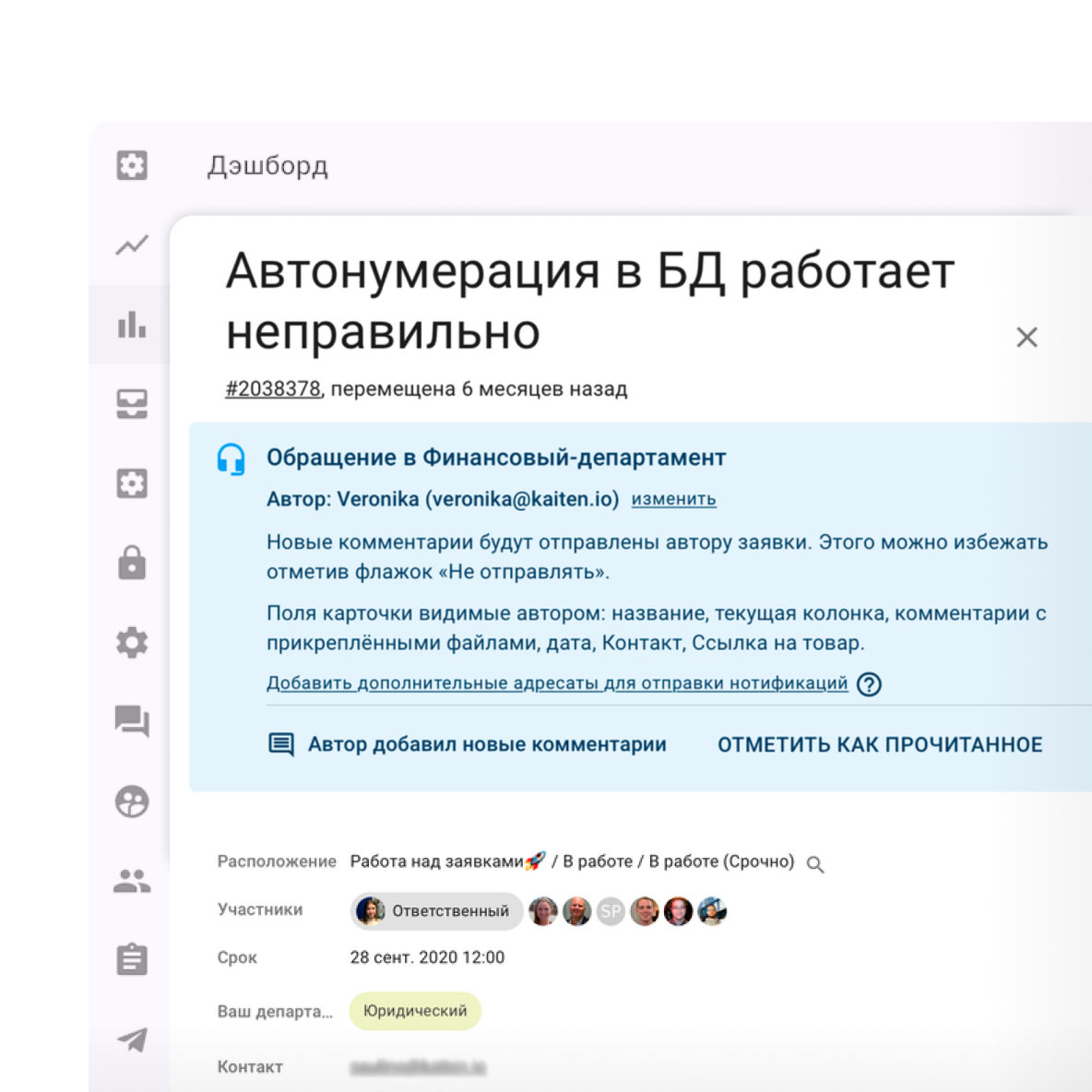1092x1092 pixels.
Task: Click the 'Ответственный' member chip
Action: pos(436,911)
